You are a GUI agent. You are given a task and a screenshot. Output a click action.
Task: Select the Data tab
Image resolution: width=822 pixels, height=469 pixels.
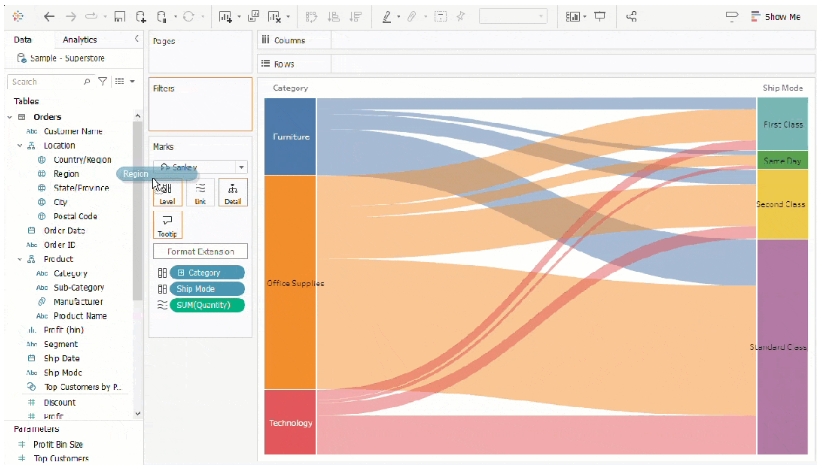point(23,39)
